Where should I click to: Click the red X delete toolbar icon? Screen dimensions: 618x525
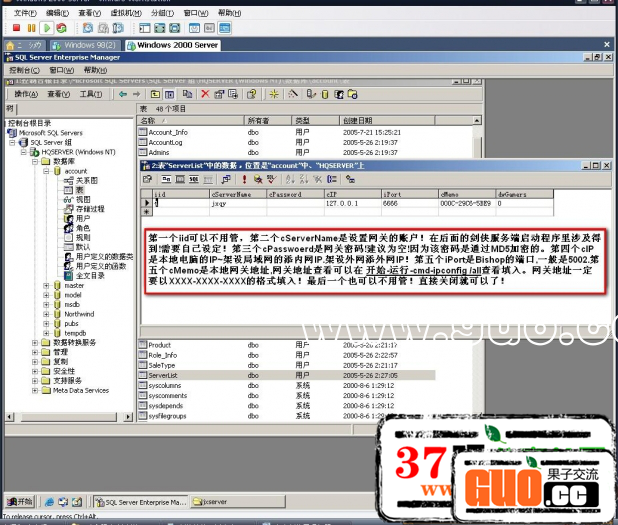205,94
